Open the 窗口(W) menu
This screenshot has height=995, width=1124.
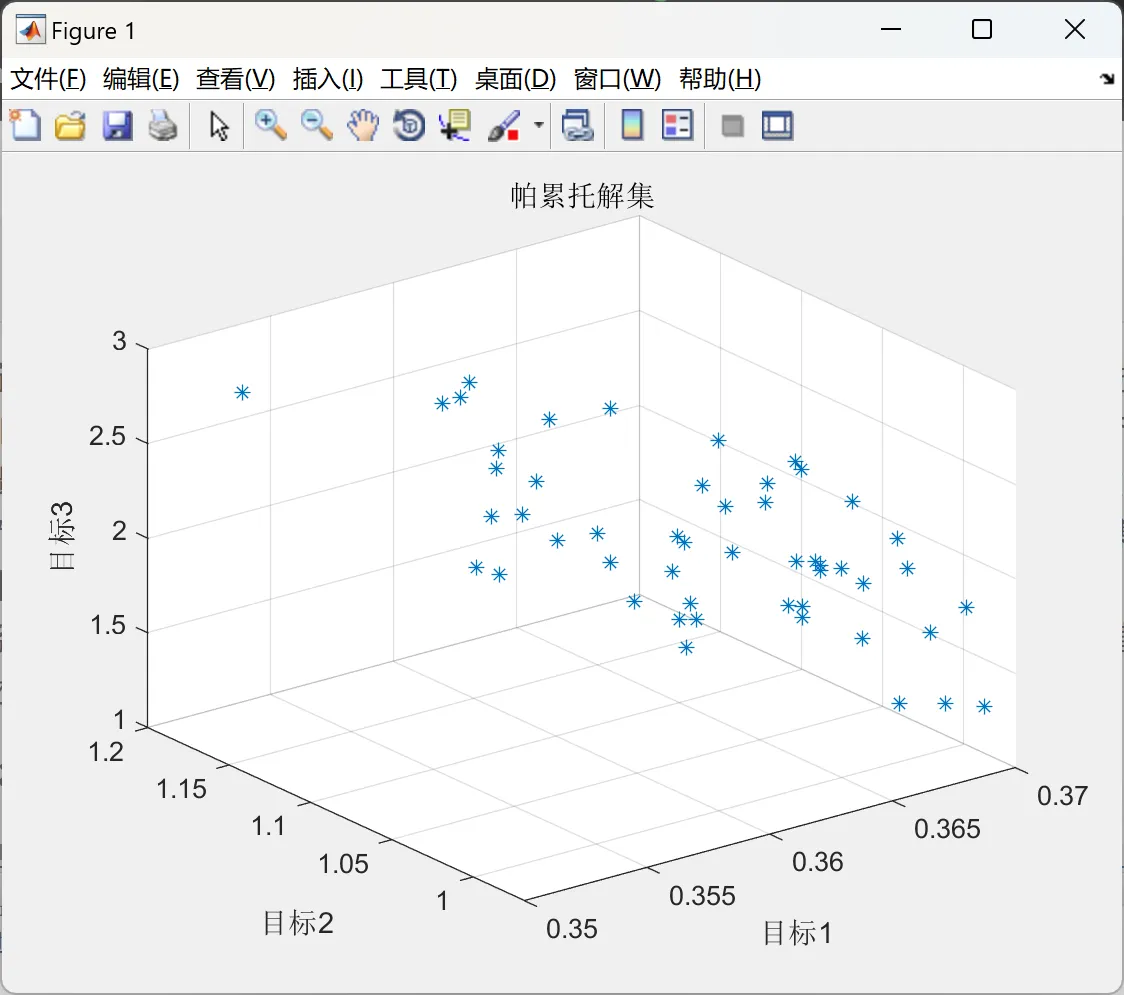[617, 79]
